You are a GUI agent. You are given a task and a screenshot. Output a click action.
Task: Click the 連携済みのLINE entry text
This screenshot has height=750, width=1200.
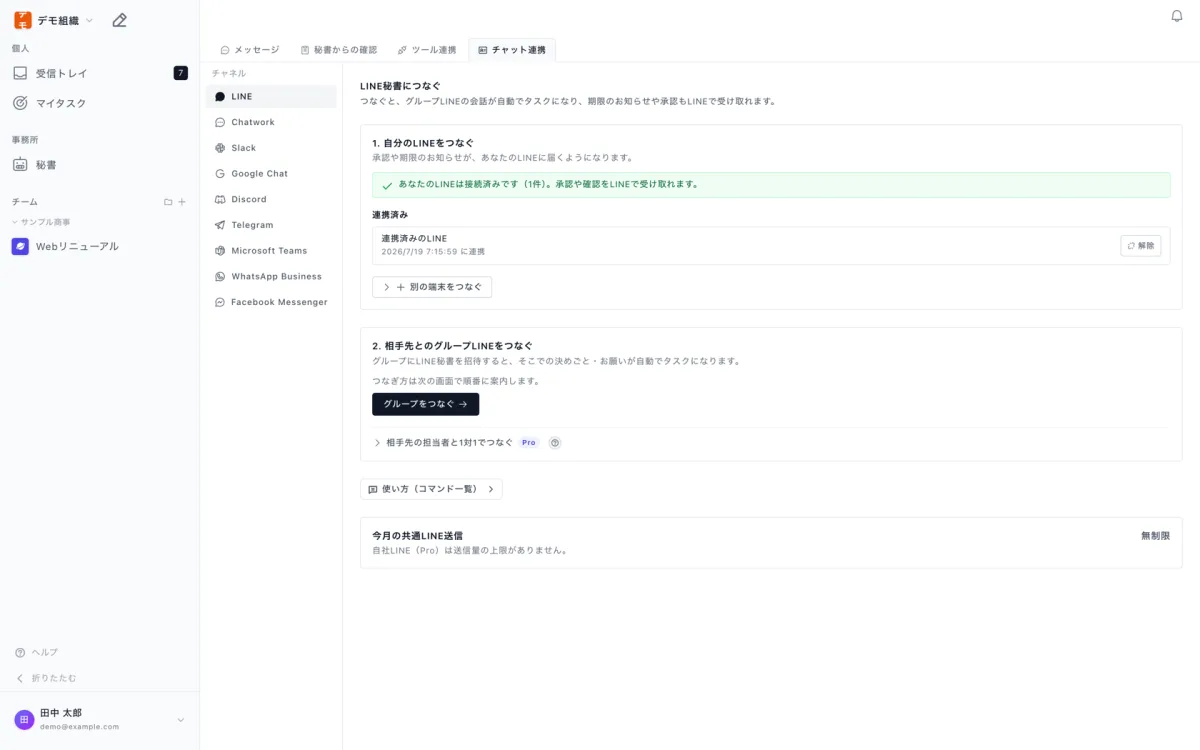click(414, 239)
